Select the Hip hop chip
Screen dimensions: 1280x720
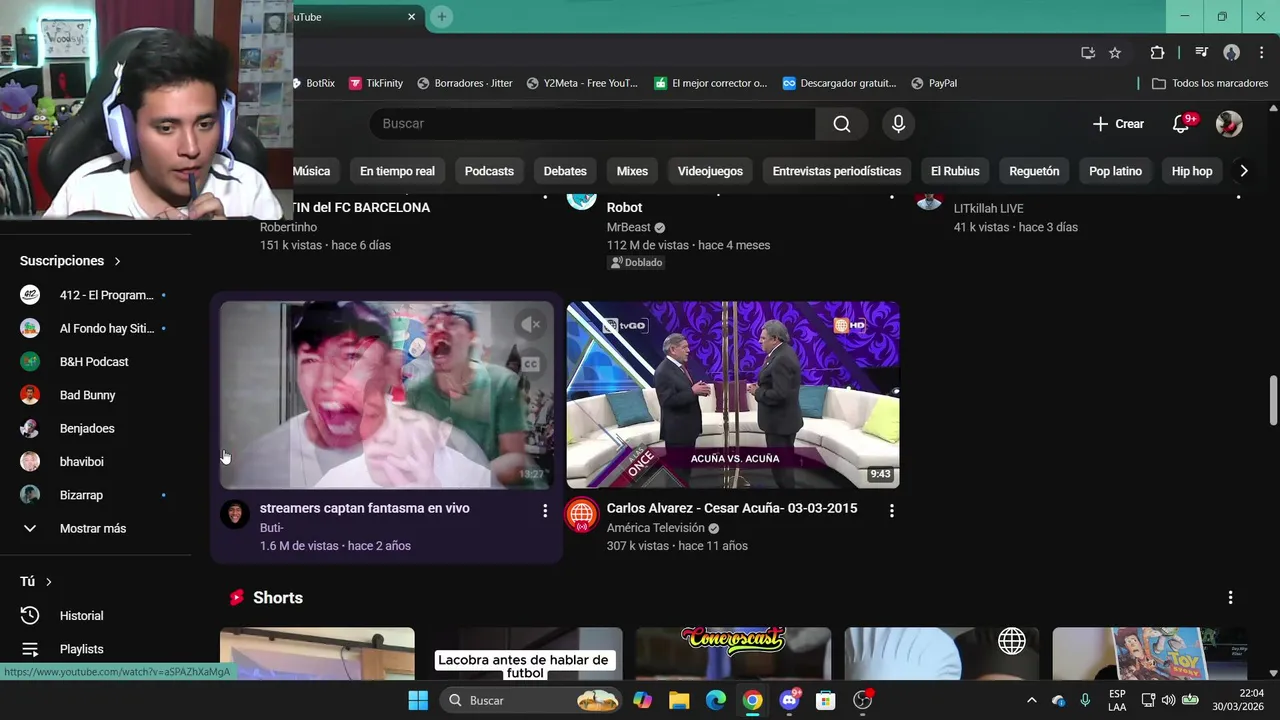(x=1192, y=171)
